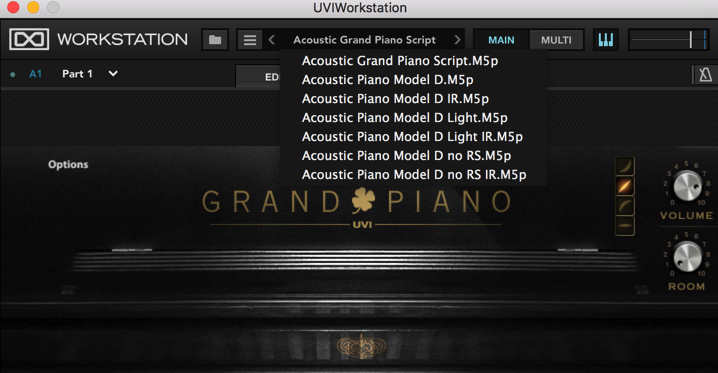Click the VOLUME knob
This screenshot has width=718, height=373.
[x=687, y=186]
